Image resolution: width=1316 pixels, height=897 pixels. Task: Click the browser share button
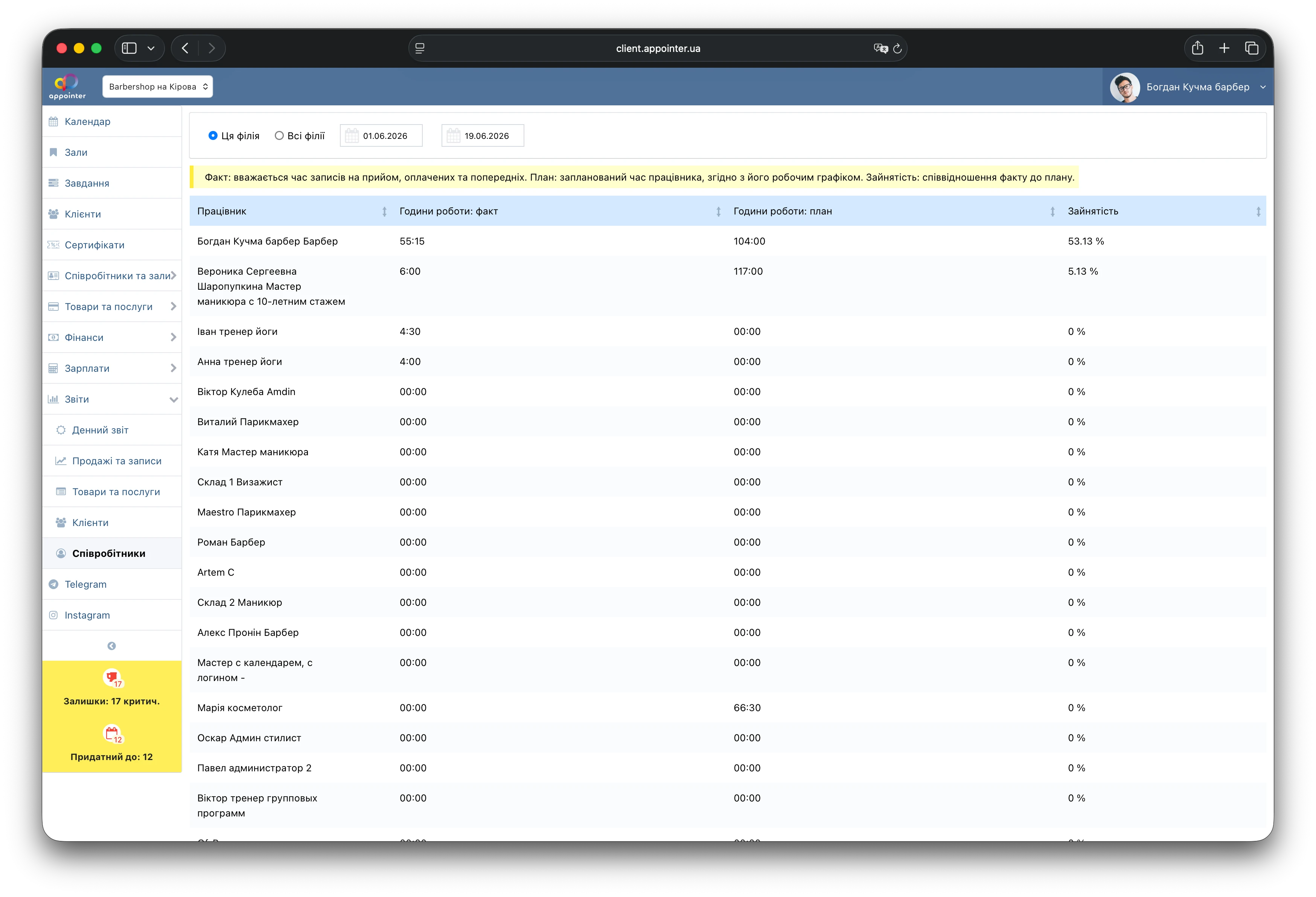[1197, 48]
